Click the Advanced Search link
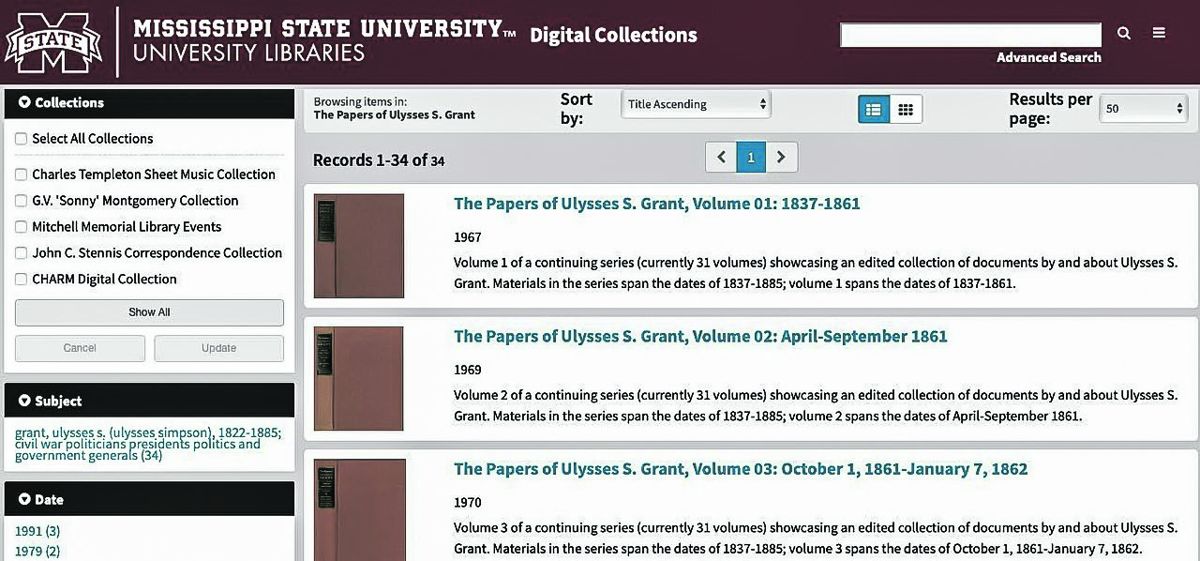Screen dimensions: 1200x561 click(x=1049, y=58)
